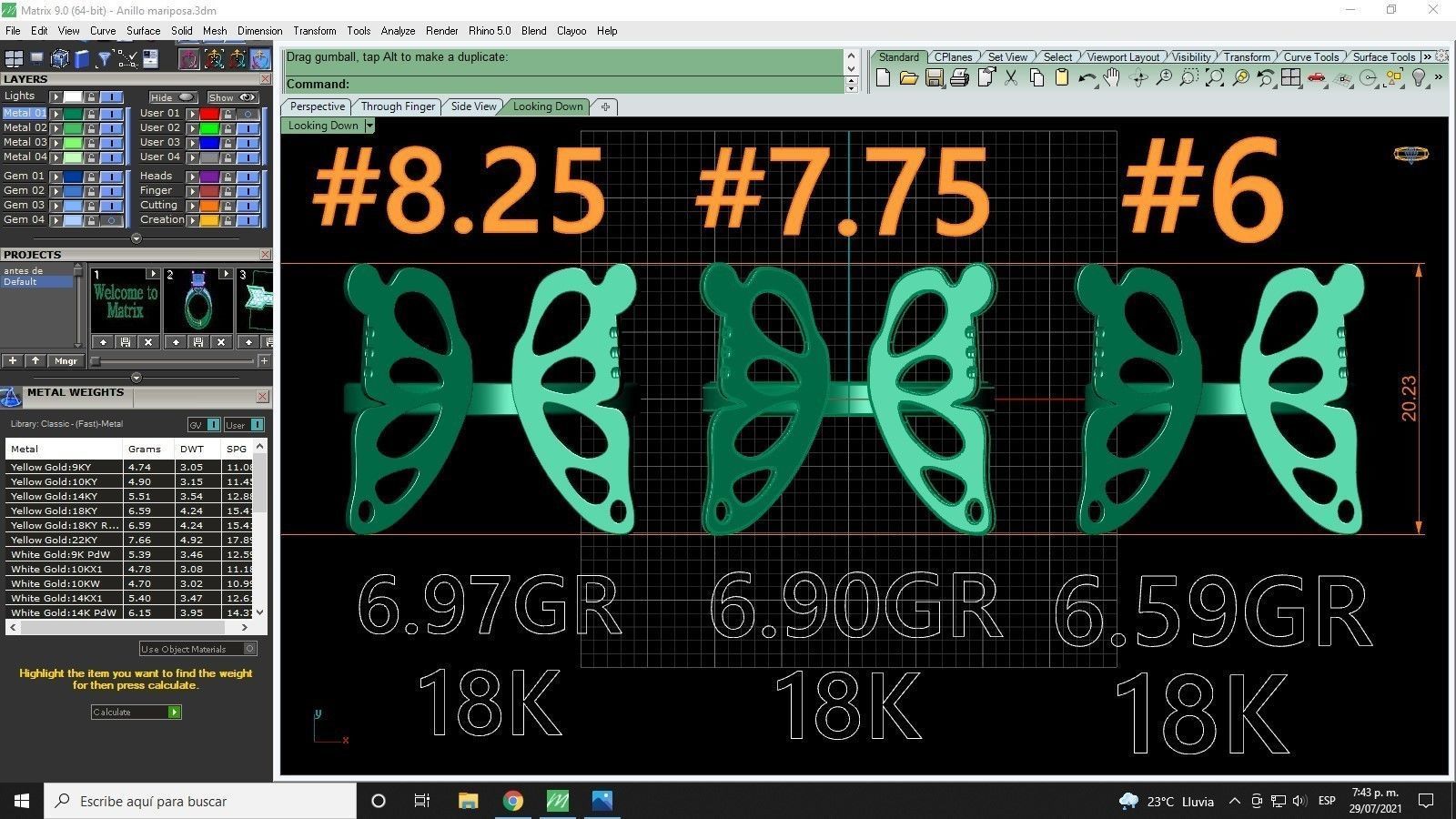Expand Metal 01 layer arrow
1456x819 pixels.
click(56, 114)
